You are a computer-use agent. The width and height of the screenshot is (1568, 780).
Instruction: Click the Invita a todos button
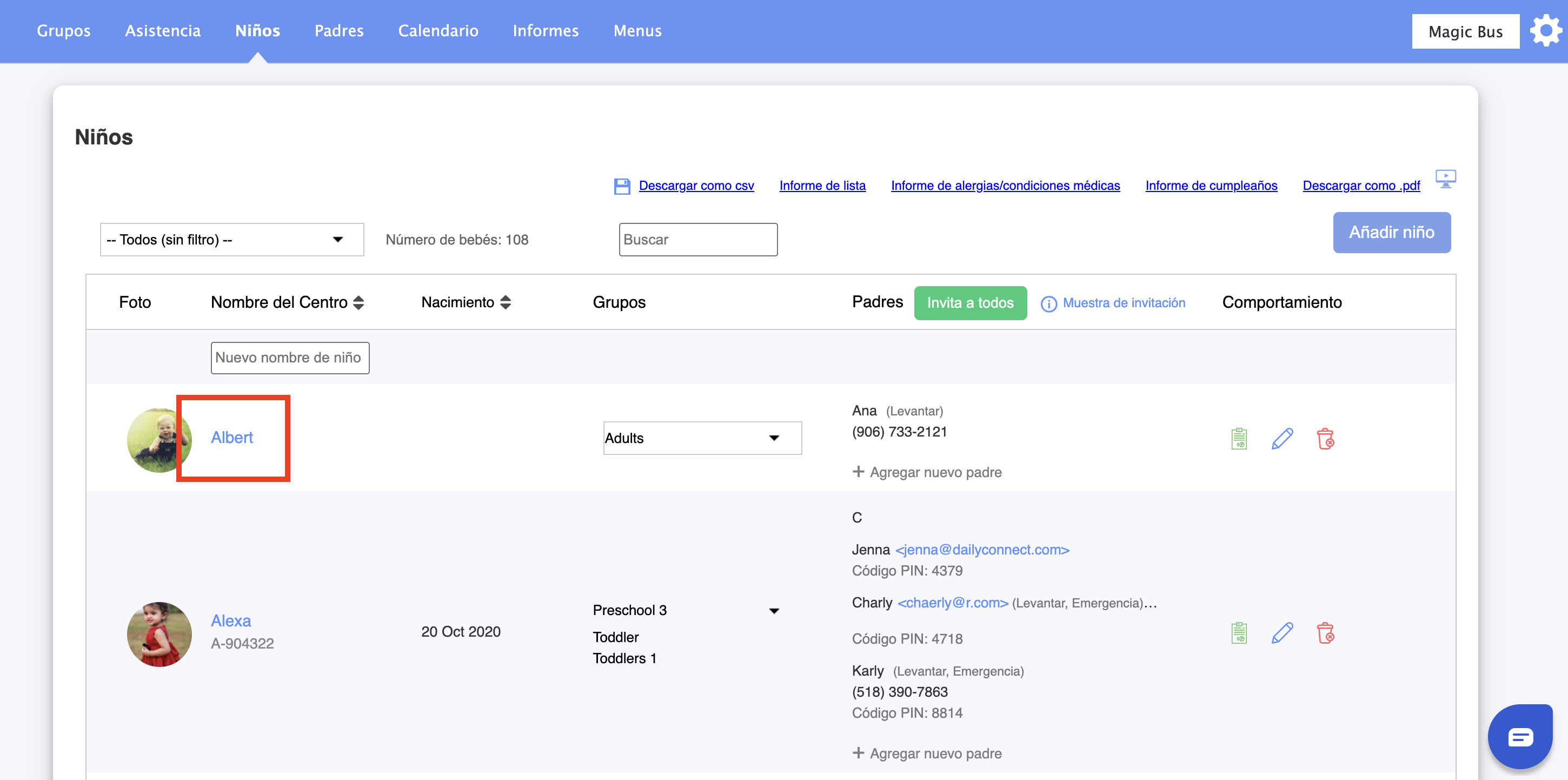[969, 302]
